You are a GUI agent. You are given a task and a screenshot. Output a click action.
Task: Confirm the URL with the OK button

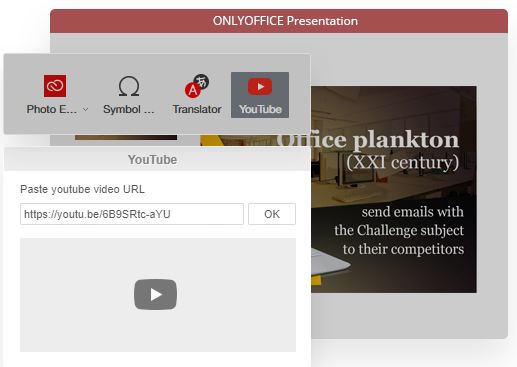[x=272, y=214]
